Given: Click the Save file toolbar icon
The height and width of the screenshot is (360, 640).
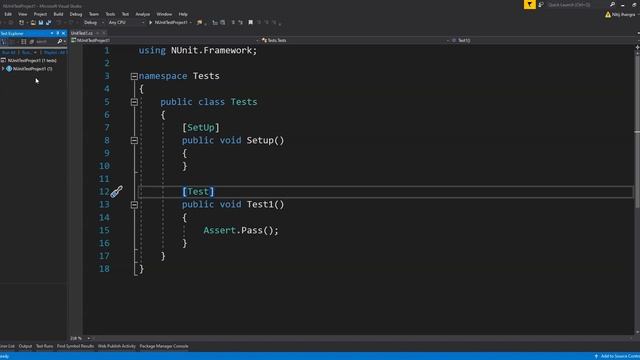Looking at the screenshot, I should [x=41, y=22].
